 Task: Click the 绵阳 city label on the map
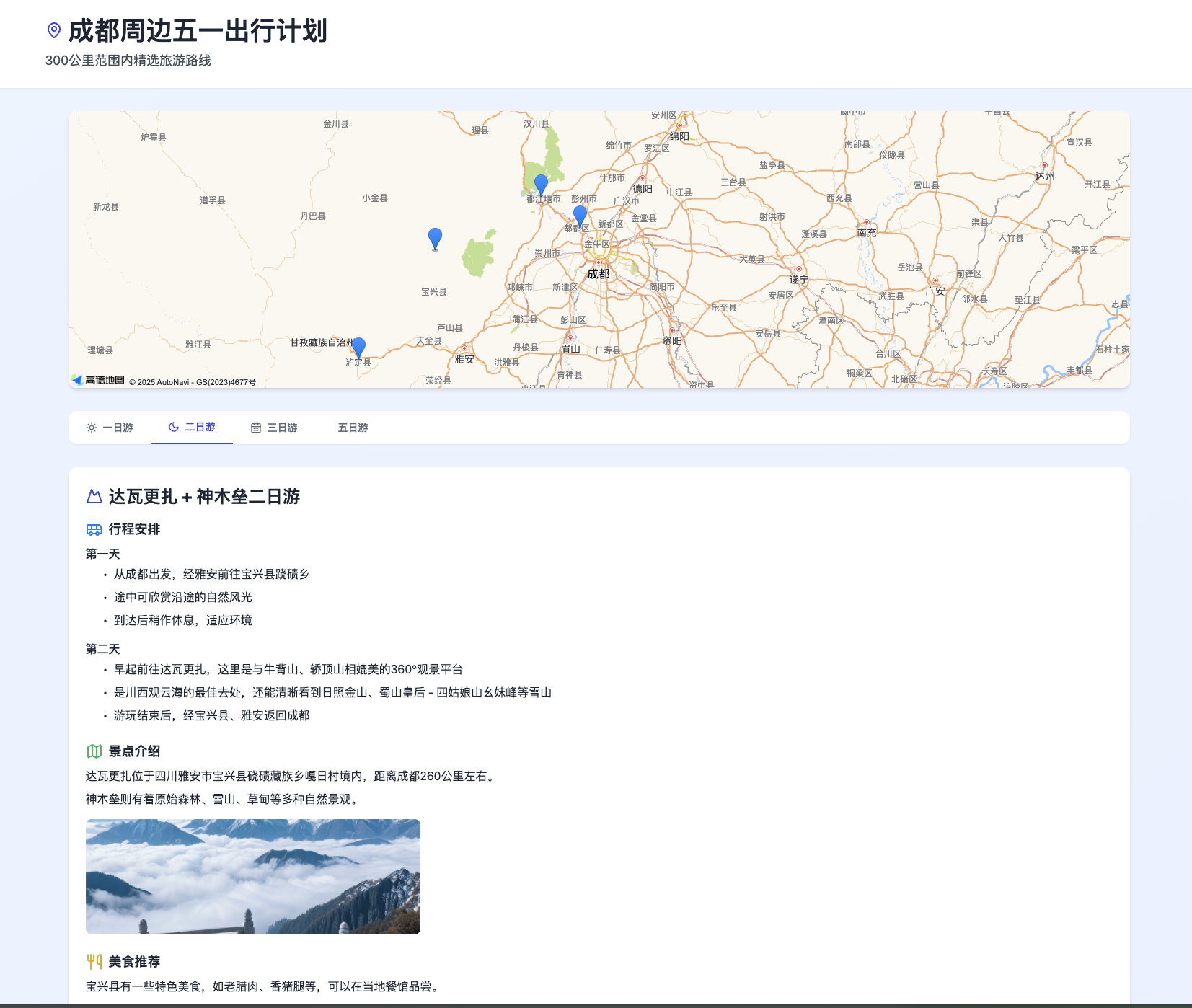point(679,136)
